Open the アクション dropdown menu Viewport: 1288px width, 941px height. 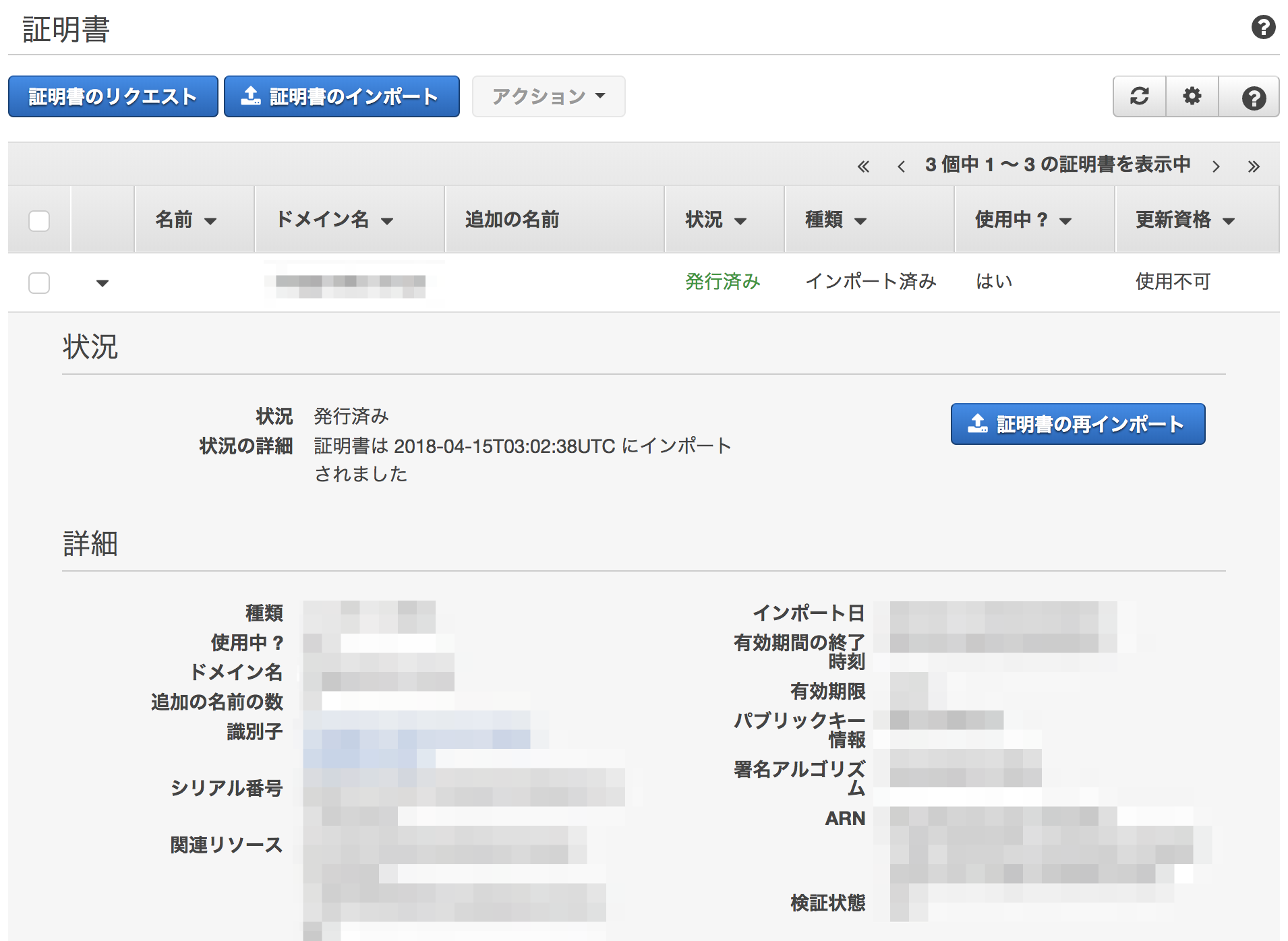coord(548,96)
